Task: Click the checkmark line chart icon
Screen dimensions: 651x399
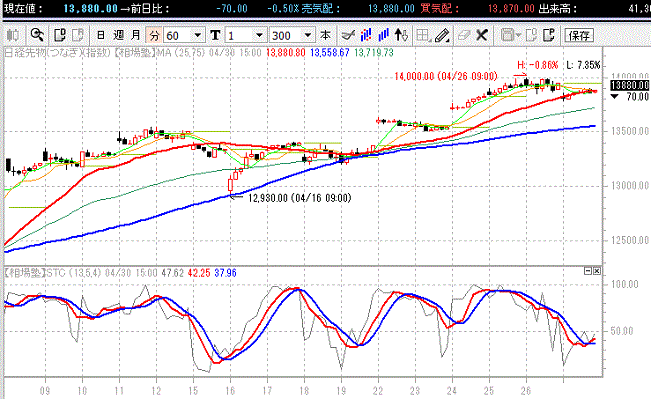Action: click(348, 35)
